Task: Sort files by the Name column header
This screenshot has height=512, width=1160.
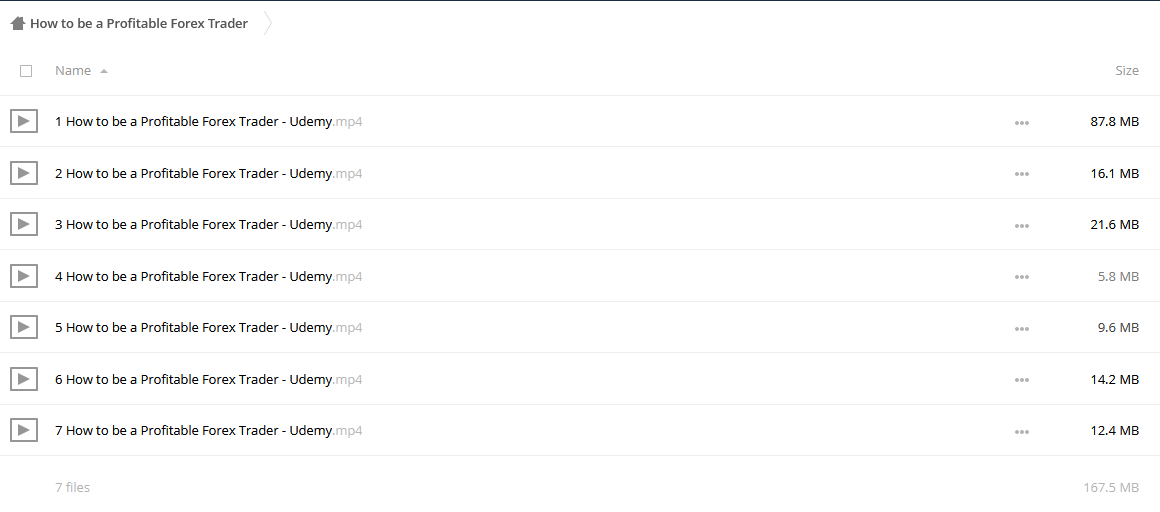Action: coord(73,70)
